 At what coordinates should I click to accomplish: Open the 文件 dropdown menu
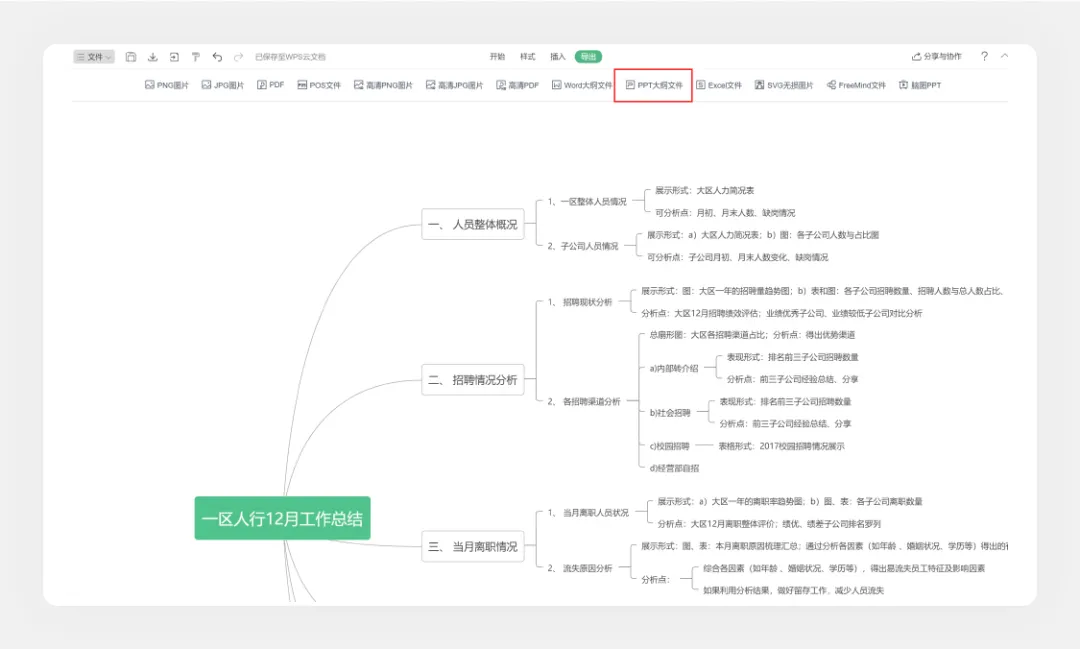click(94, 57)
